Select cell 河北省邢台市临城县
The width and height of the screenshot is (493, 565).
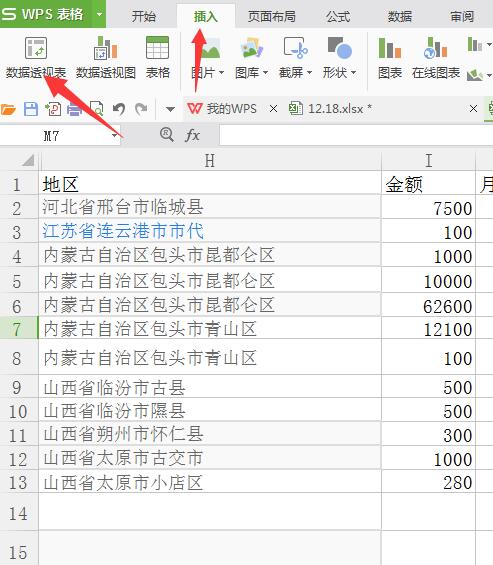210,207
